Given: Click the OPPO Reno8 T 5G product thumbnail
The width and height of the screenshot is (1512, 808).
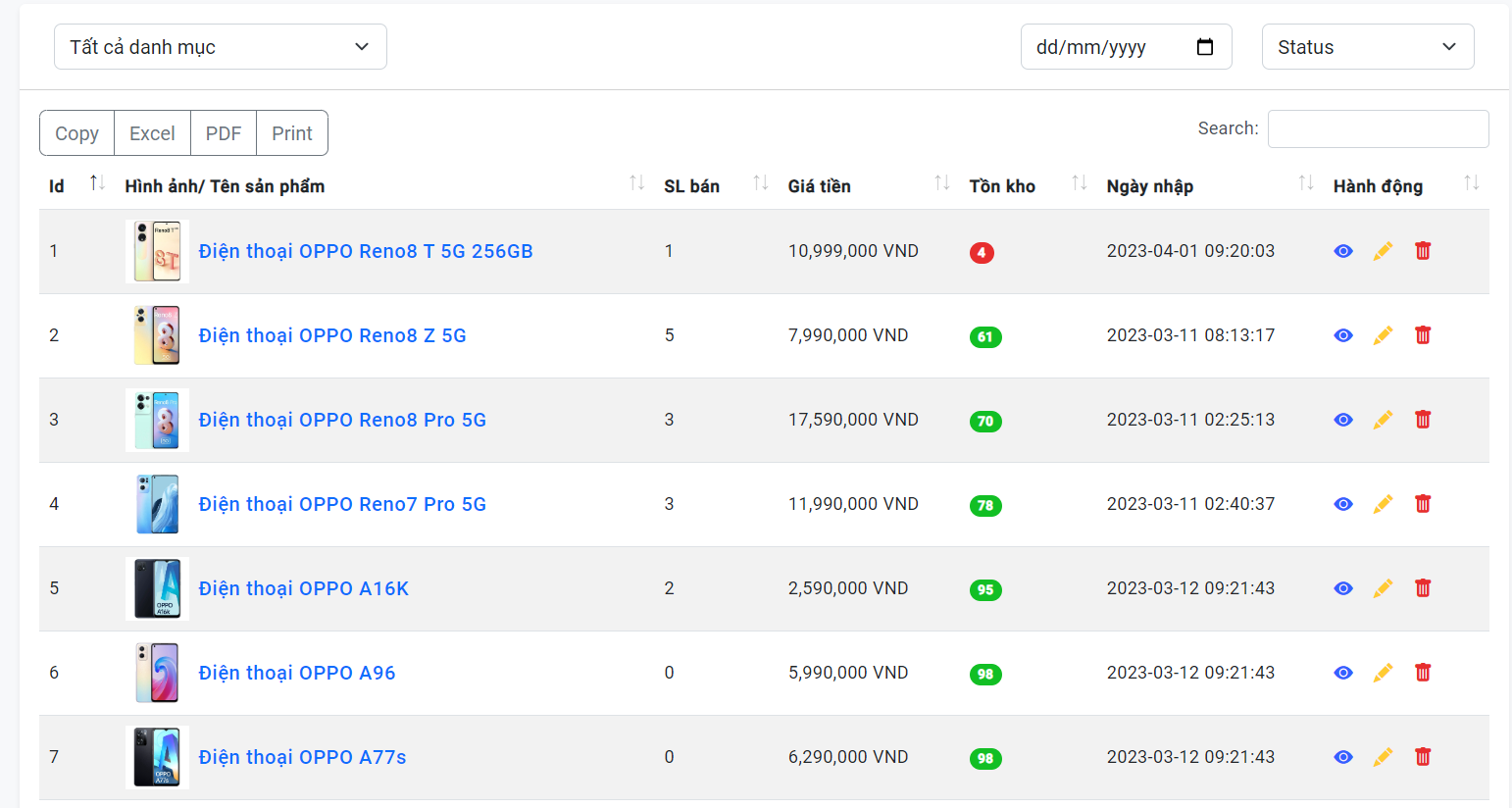Looking at the screenshot, I should (x=157, y=251).
